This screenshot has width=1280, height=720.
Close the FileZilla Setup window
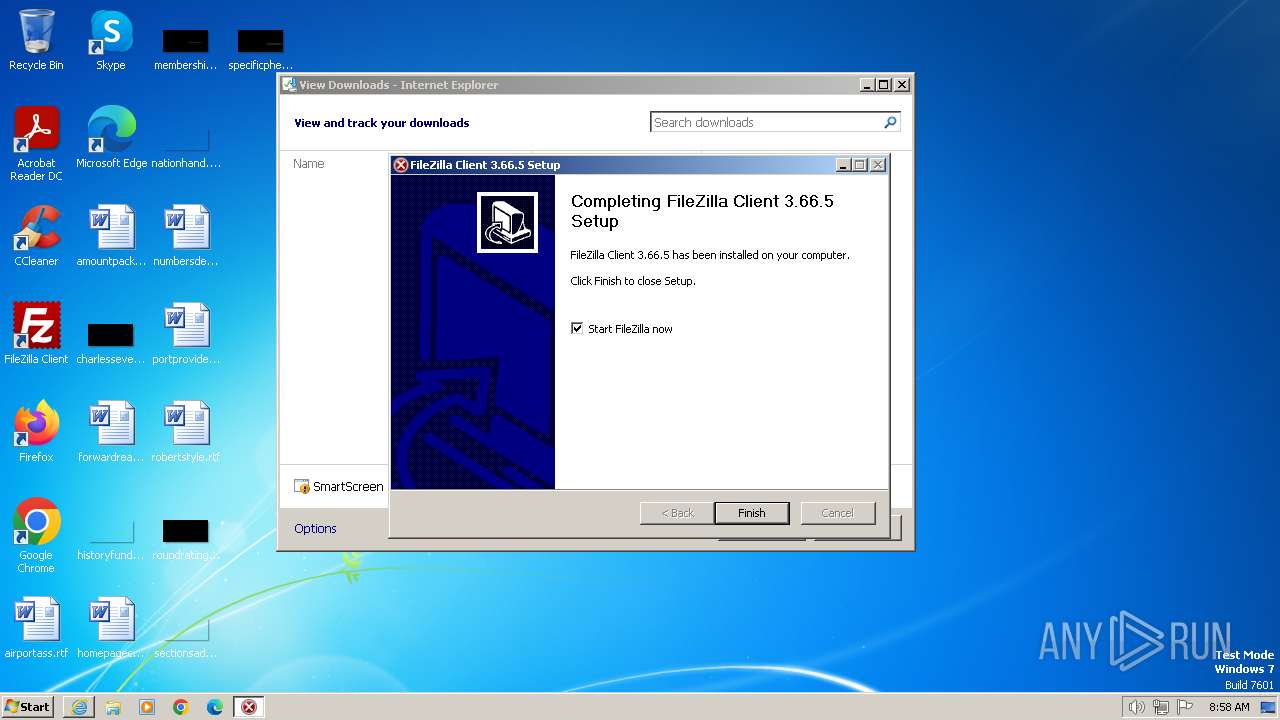[877, 165]
